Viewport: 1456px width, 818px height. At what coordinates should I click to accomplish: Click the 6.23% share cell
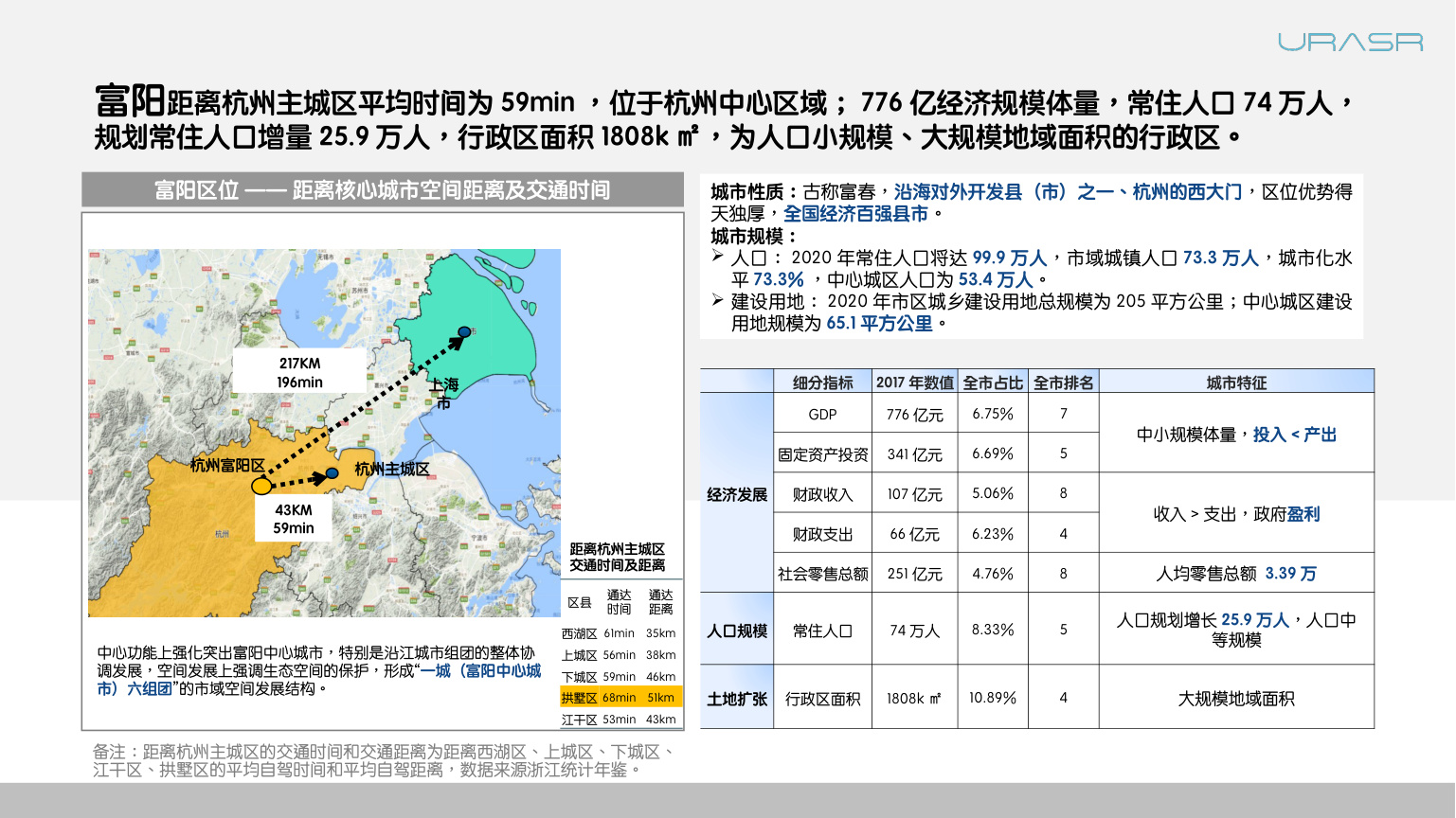point(993,533)
